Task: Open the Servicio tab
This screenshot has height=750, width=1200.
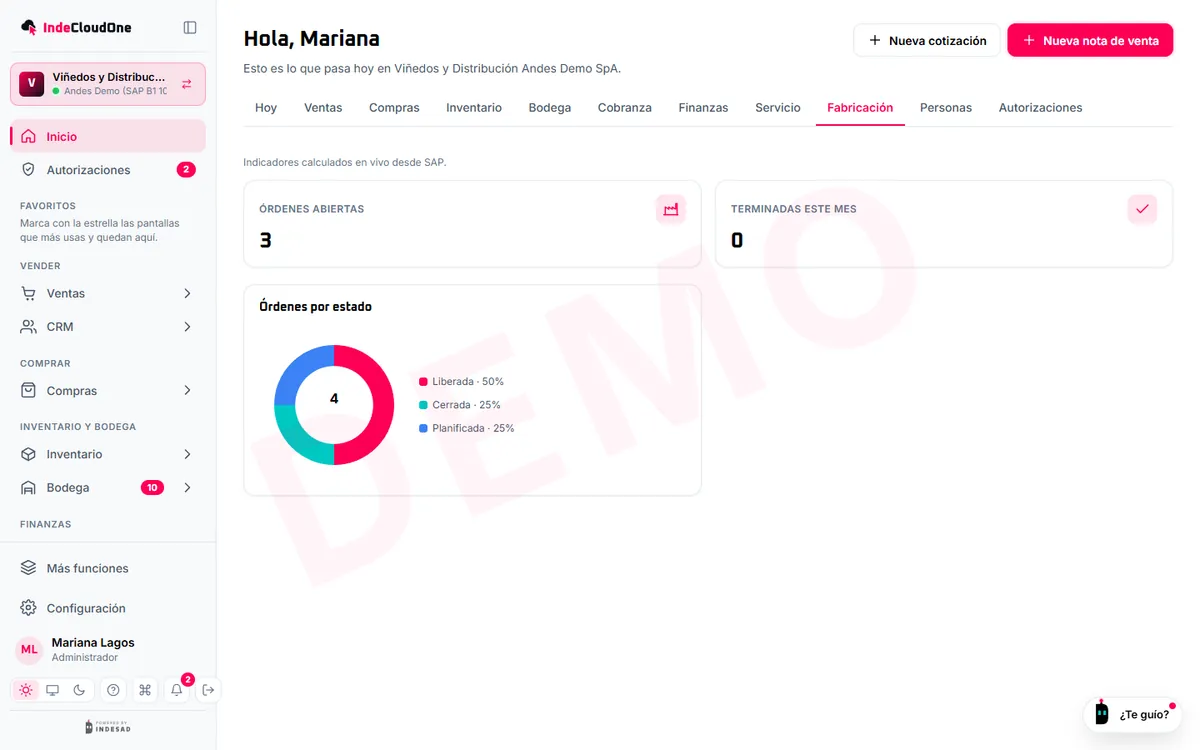Action: pyautogui.click(x=778, y=107)
